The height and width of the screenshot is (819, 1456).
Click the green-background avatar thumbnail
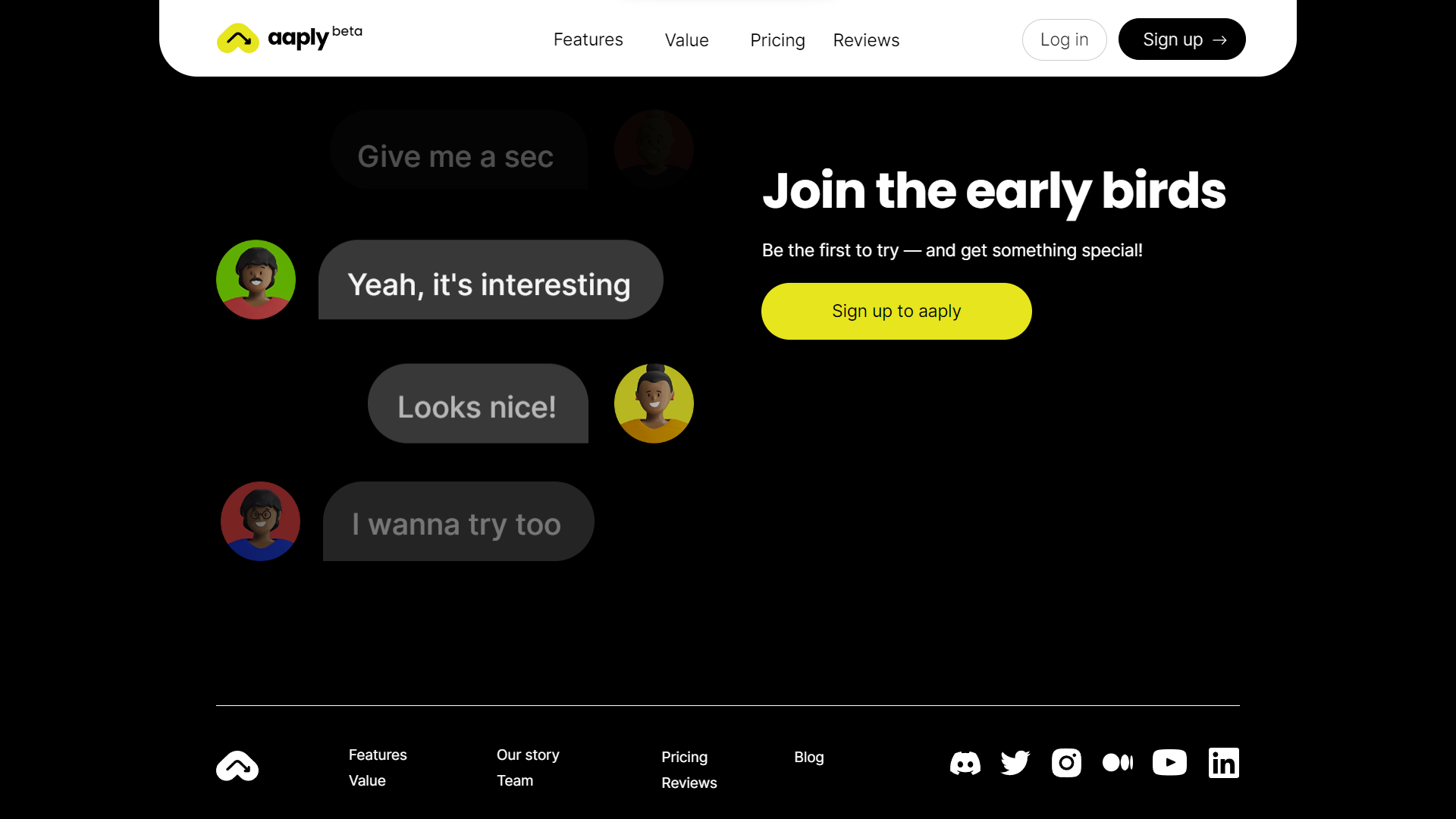[x=256, y=279]
